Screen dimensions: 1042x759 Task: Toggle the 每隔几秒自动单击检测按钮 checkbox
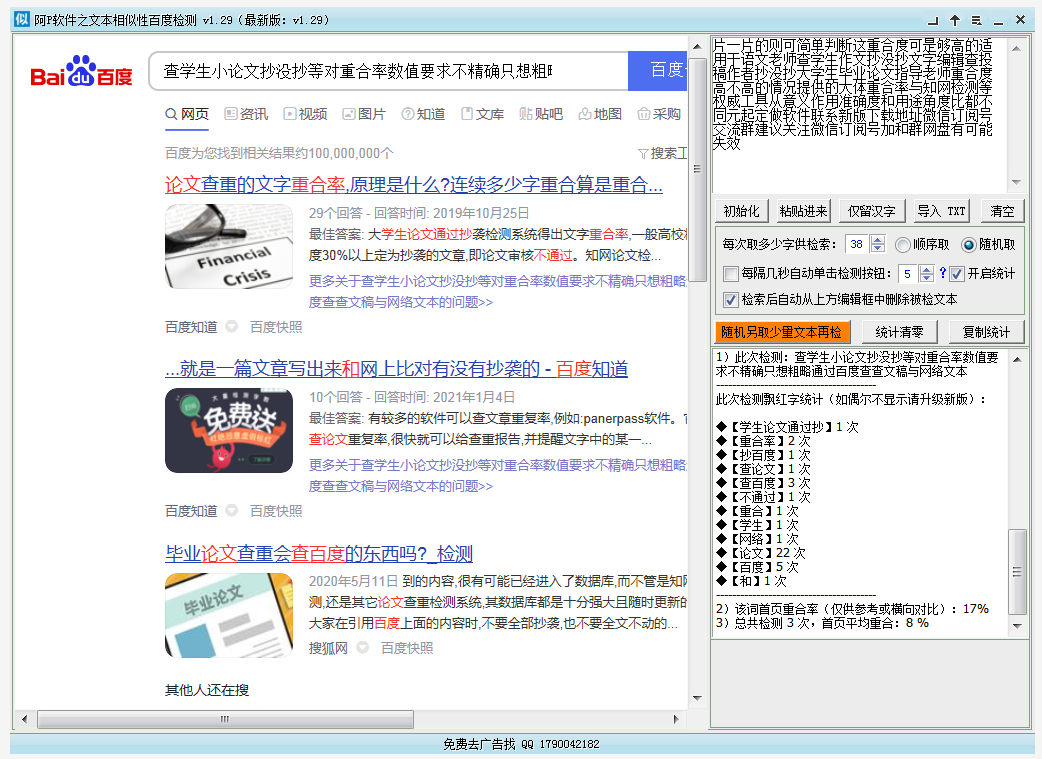coord(730,273)
